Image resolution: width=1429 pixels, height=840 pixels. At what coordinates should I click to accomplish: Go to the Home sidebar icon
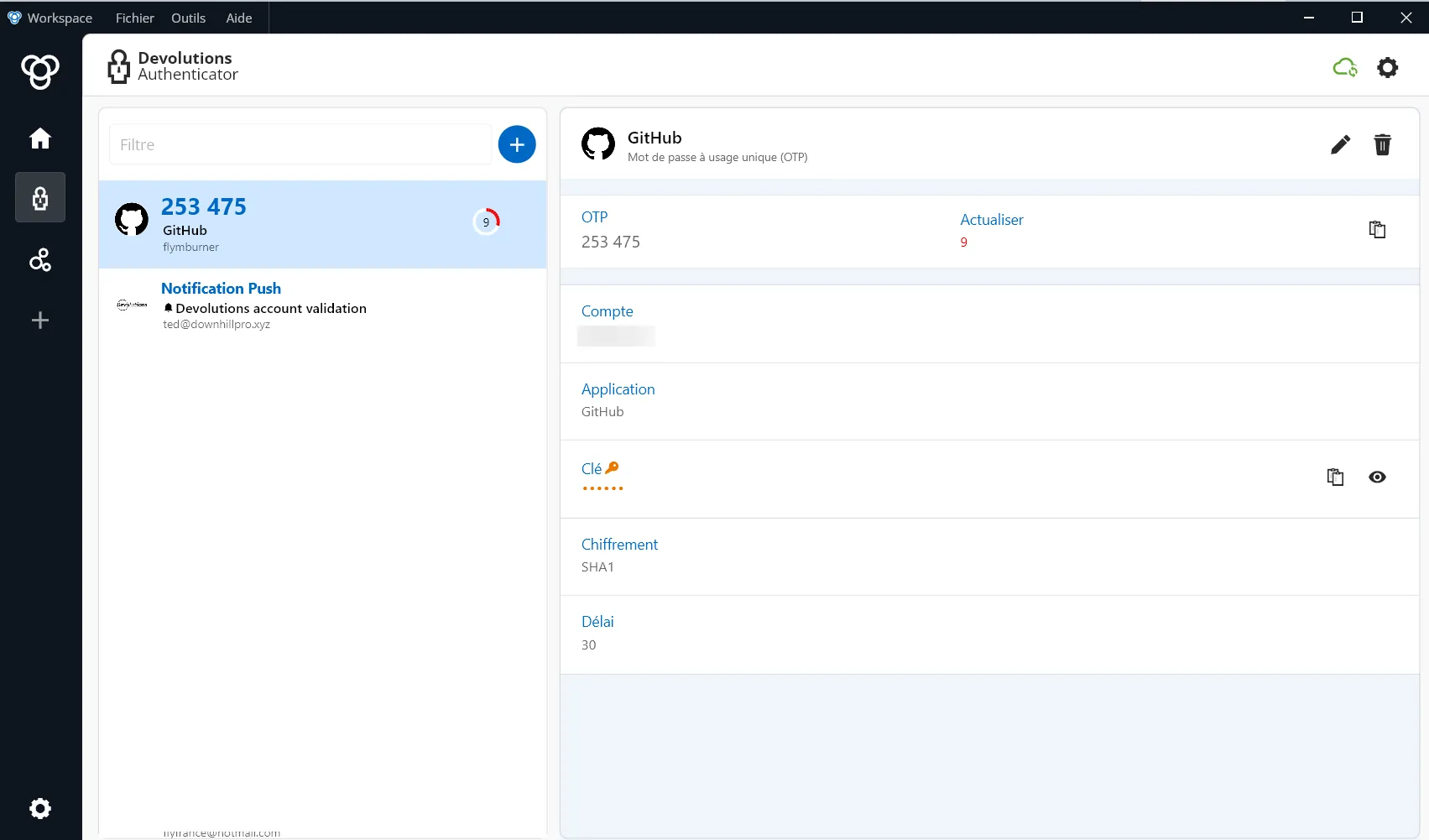click(40, 138)
